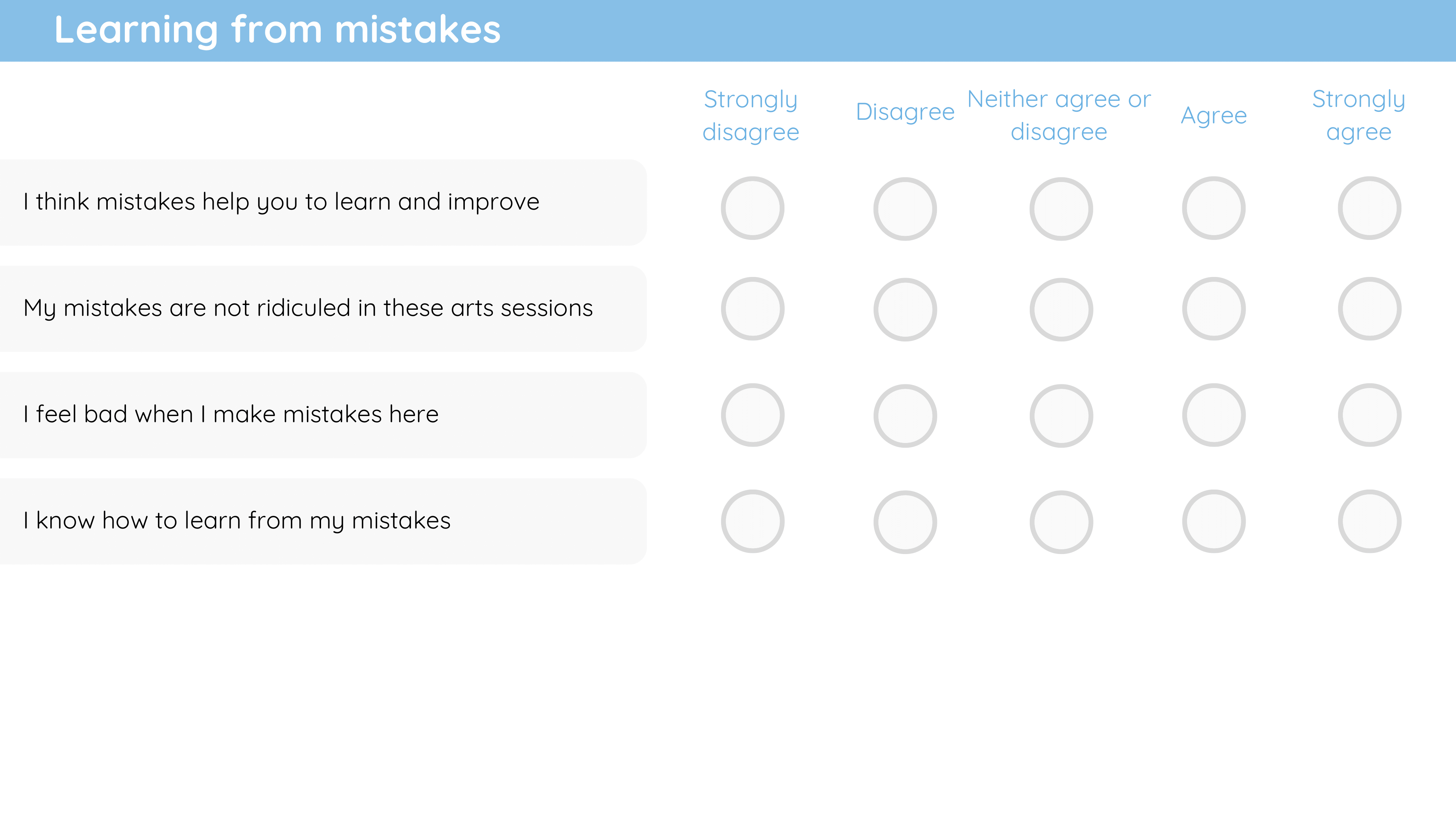Select Disagree for mistakes help you learn
Image resolution: width=1456 pixels, height=819 pixels.
[905, 209]
